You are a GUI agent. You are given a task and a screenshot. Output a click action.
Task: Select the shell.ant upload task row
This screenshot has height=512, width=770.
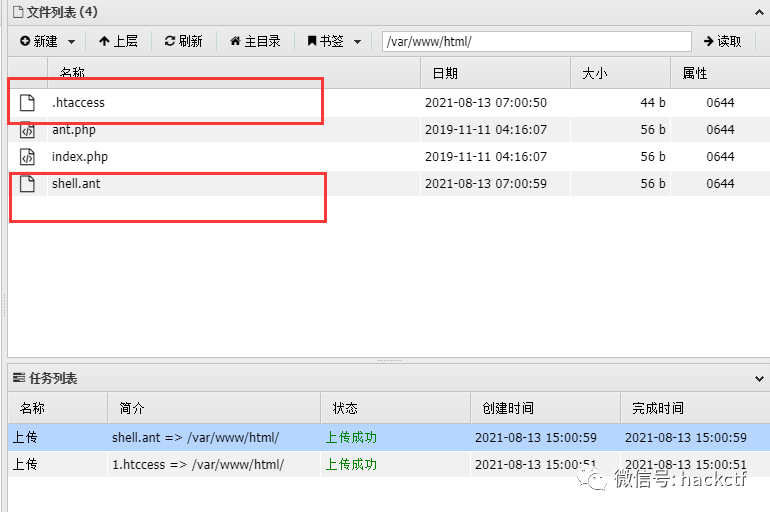(x=389, y=437)
